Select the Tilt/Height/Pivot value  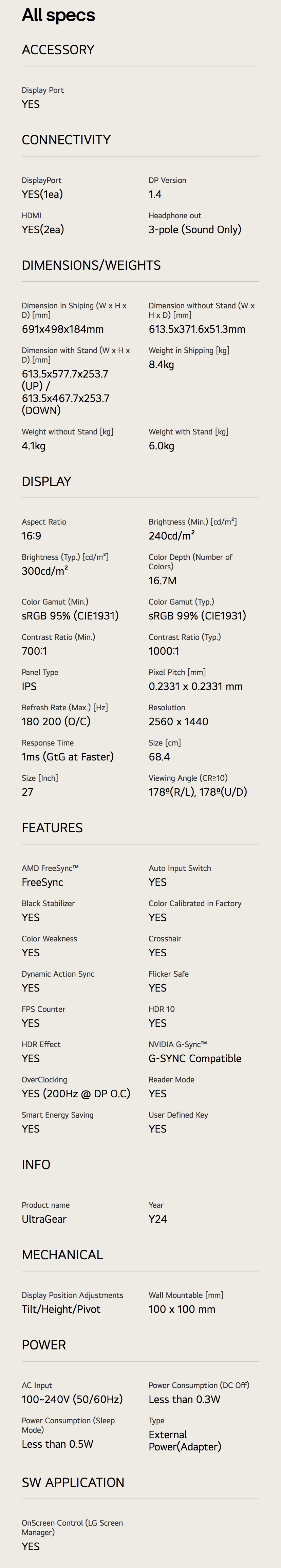(61, 1309)
